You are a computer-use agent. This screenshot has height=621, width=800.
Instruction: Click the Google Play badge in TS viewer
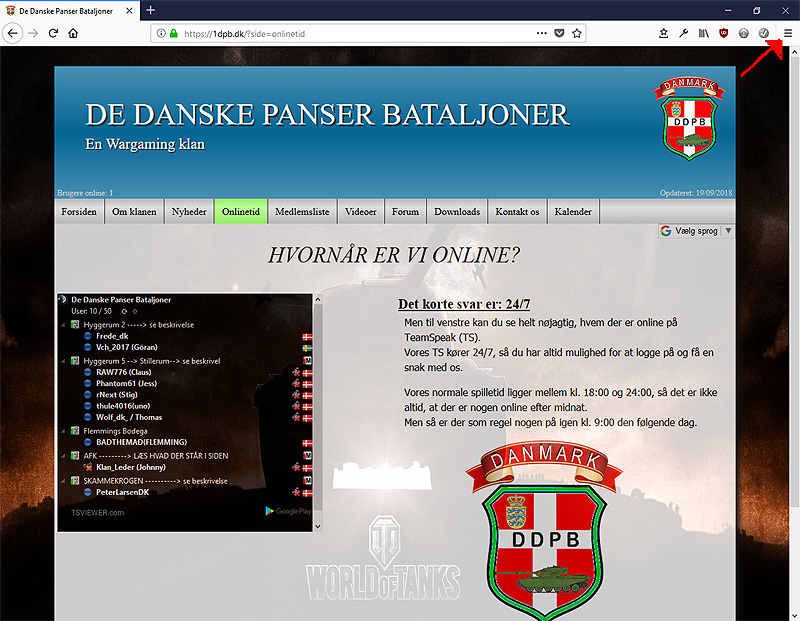point(288,511)
